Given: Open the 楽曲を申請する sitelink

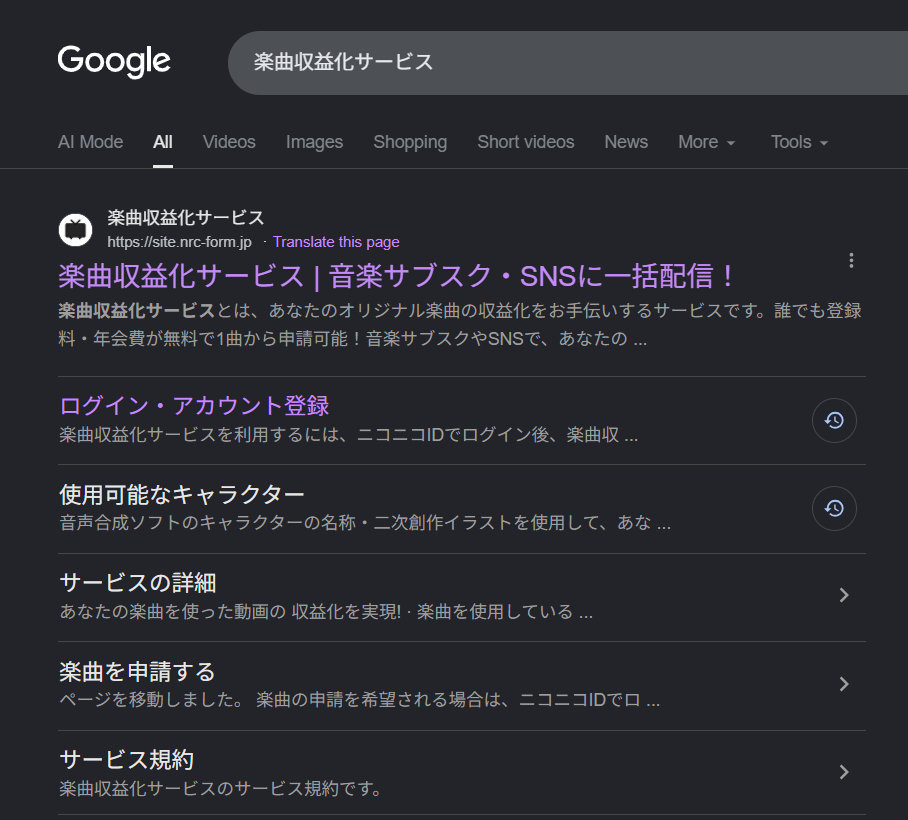Looking at the screenshot, I should (x=137, y=672).
